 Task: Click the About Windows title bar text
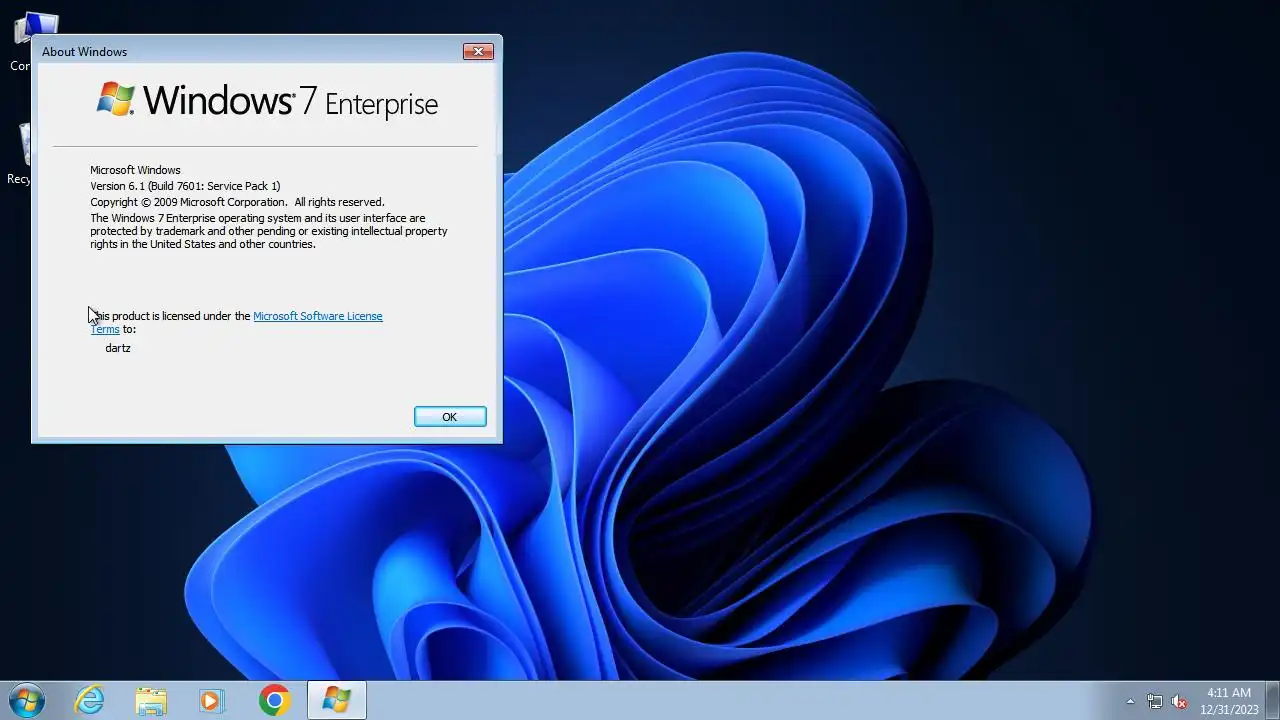pyautogui.click(x=84, y=52)
